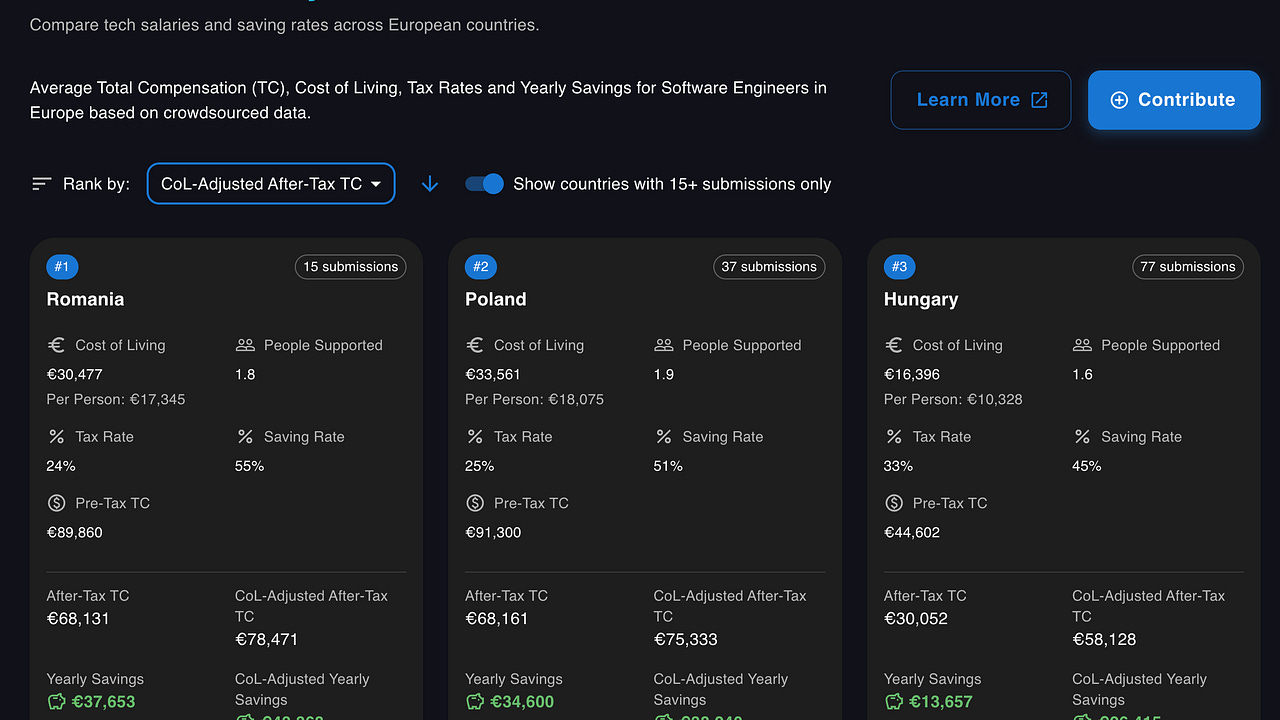Click the euro icon on Romania's Cost of Living
The image size is (1280, 720).
click(x=57, y=345)
